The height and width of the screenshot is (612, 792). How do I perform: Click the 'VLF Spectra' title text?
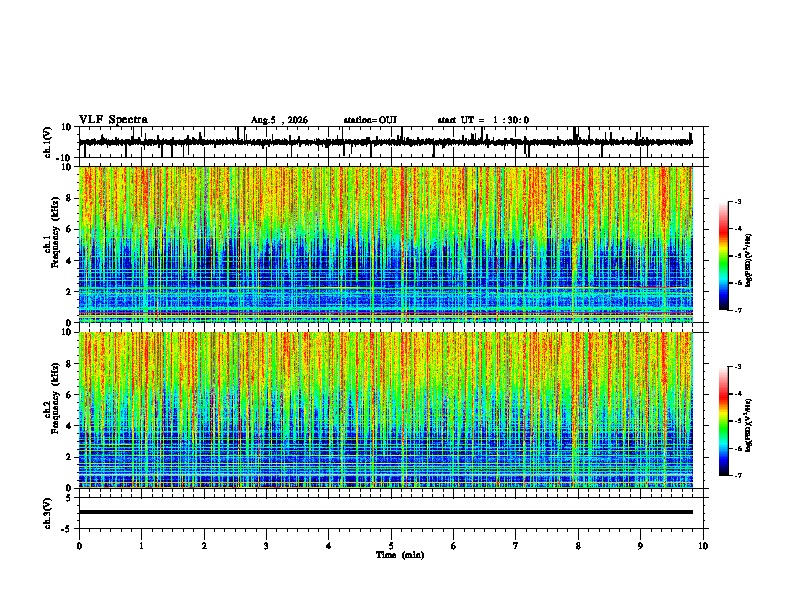pyautogui.click(x=113, y=119)
